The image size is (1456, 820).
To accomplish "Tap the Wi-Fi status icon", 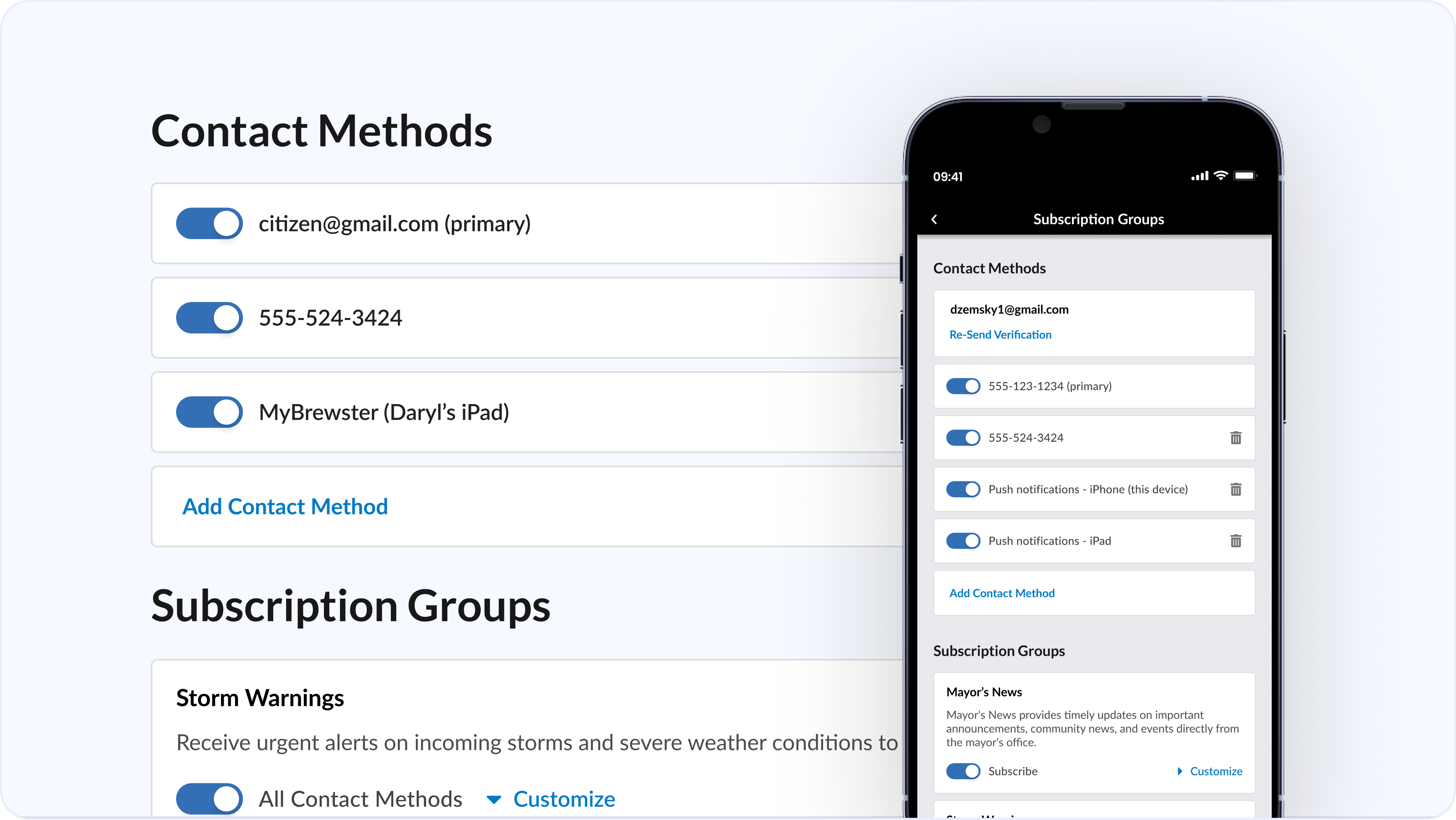I will coord(1221,176).
